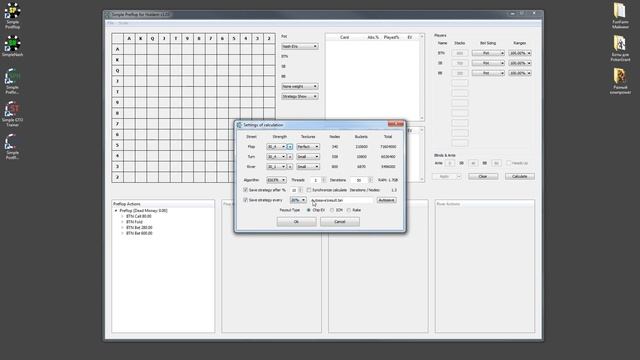Click the Clear button in main window

point(483,176)
